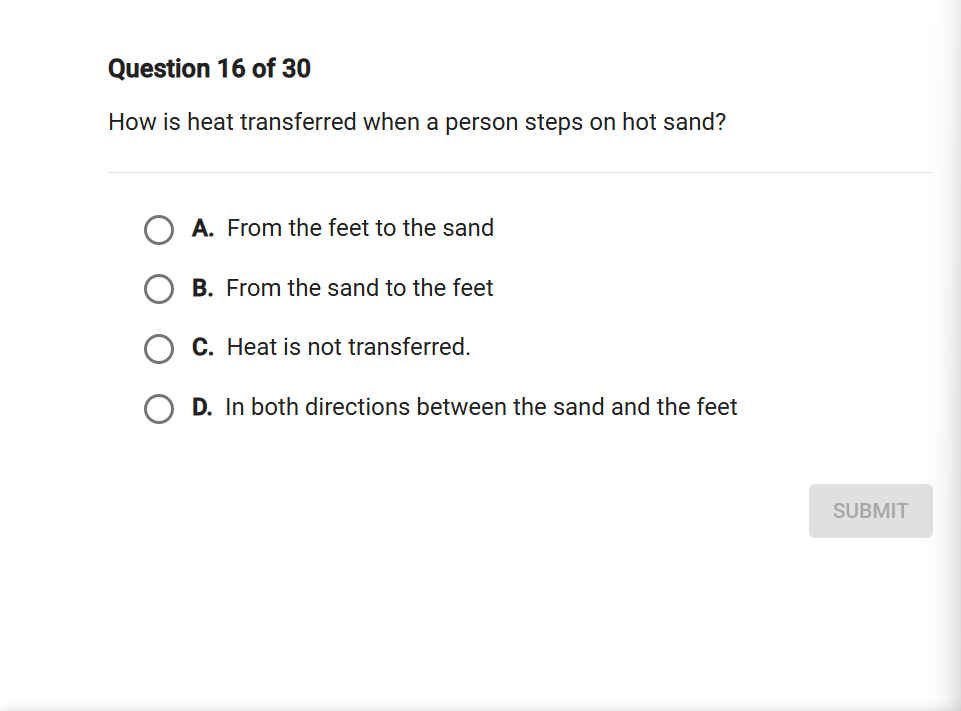Click the 'In both directions' answer text
Image resolution: width=961 pixels, height=711 pixels.
(x=481, y=408)
